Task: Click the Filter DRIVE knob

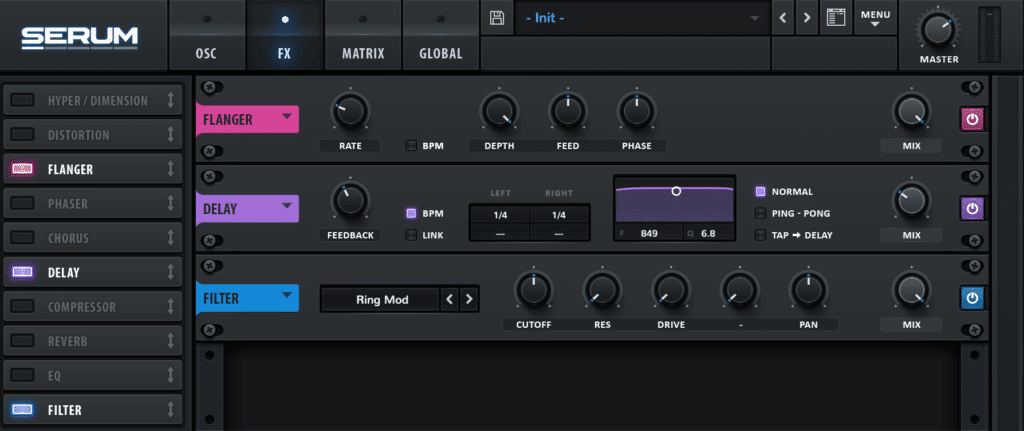Action: 671,291
